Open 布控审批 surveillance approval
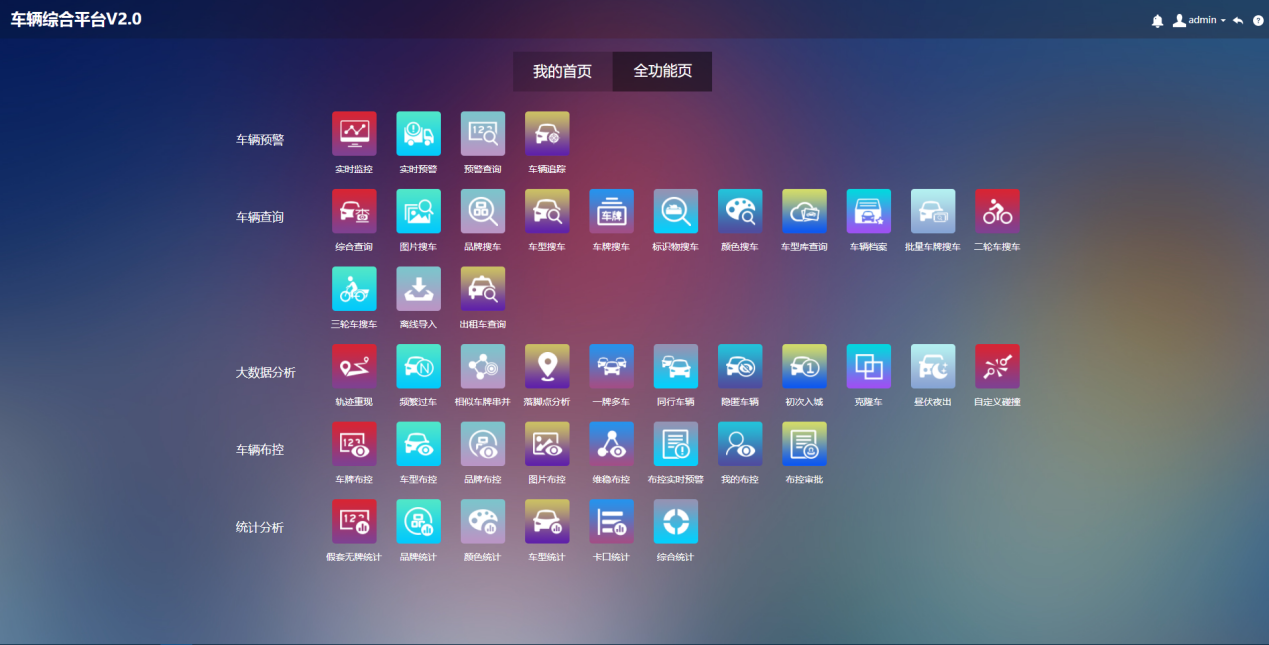The width and height of the screenshot is (1269, 645). pyautogui.click(x=804, y=444)
